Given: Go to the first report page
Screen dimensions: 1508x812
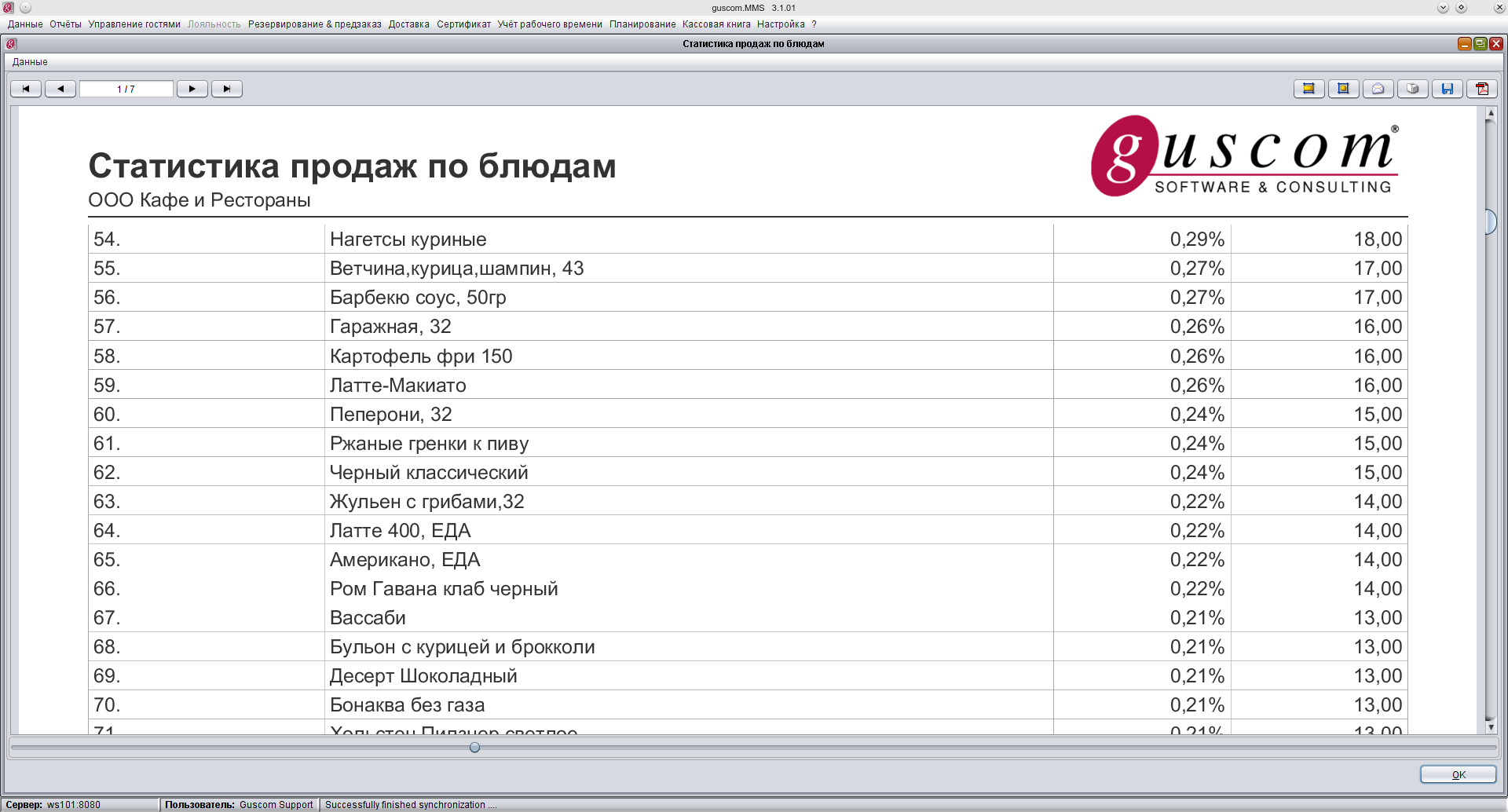Looking at the screenshot, I should pyautogui.click(x=26, y=89).
